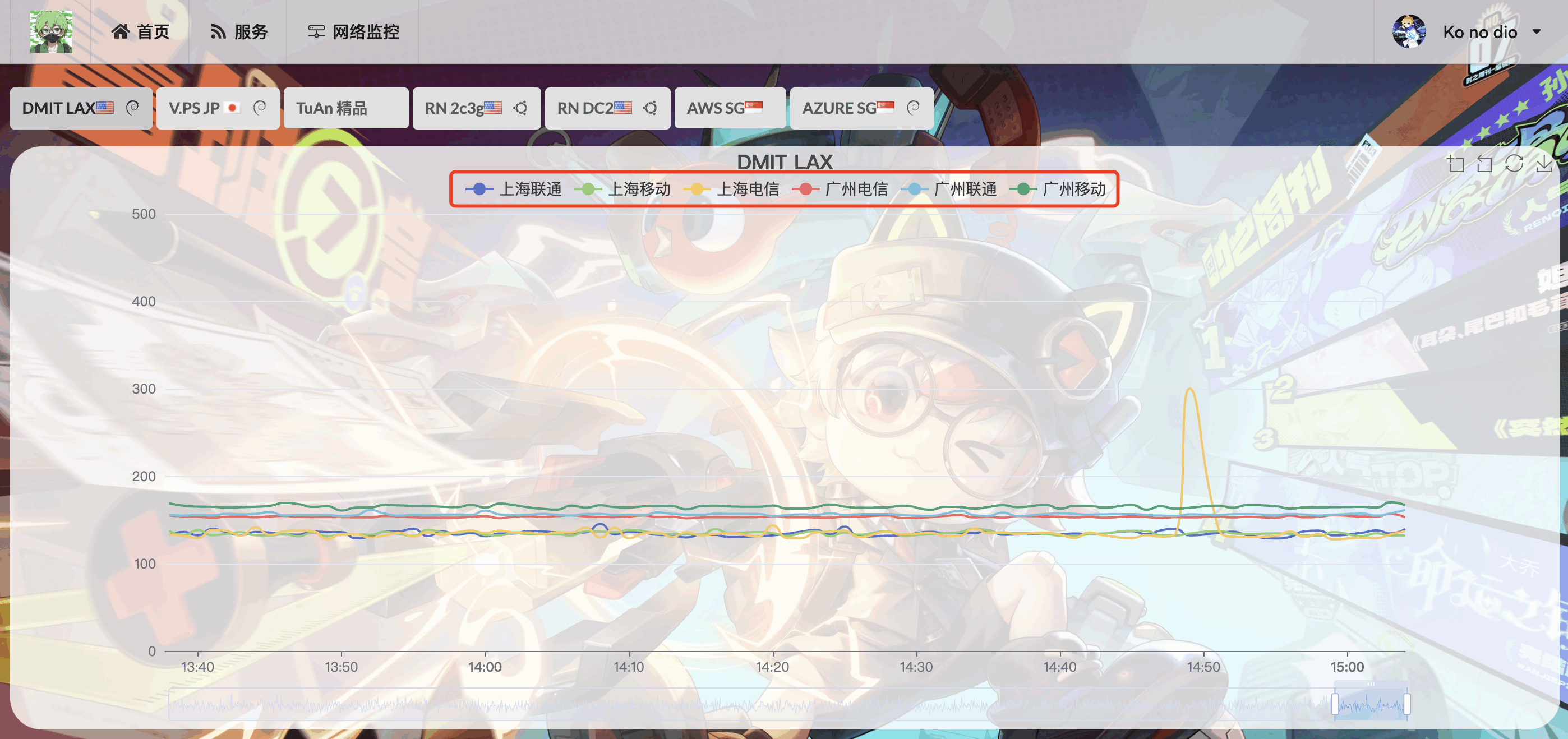This screenshot has width=1568, height=739.
Task: Toggle the 上海电信 legend series
Action: (x=731, y=190)
